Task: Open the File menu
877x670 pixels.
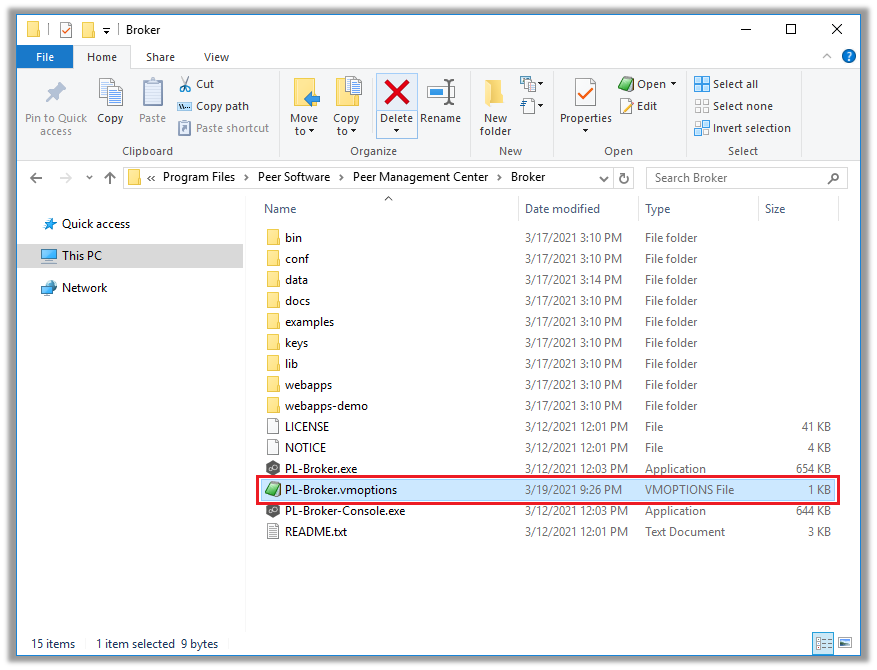Action: tap(44, 57)
